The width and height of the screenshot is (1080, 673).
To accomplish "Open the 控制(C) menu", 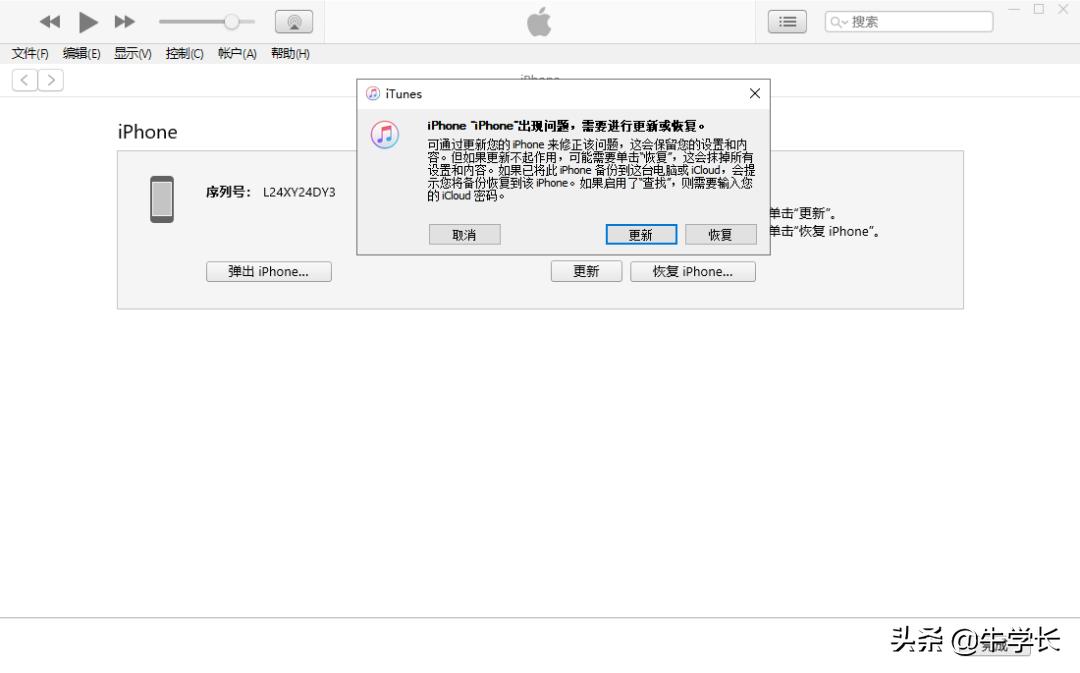I will click(184, 54).
